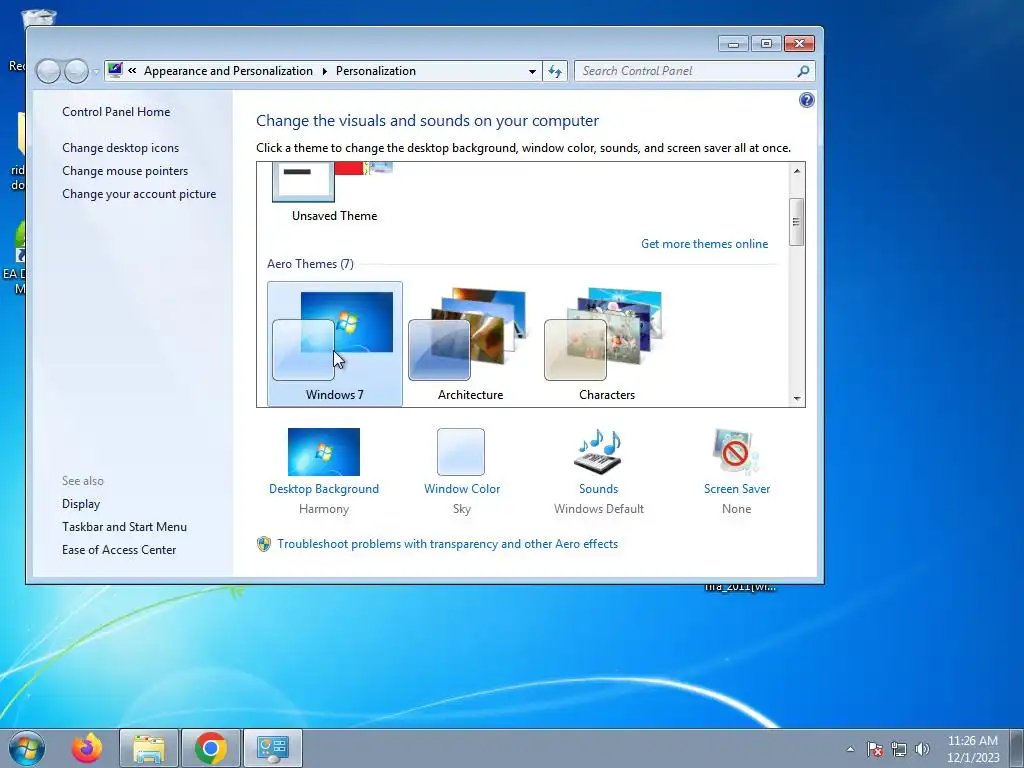1024x768 pixels.
Task: Show hidden tray icons arrow
Action: pos(850,749)
